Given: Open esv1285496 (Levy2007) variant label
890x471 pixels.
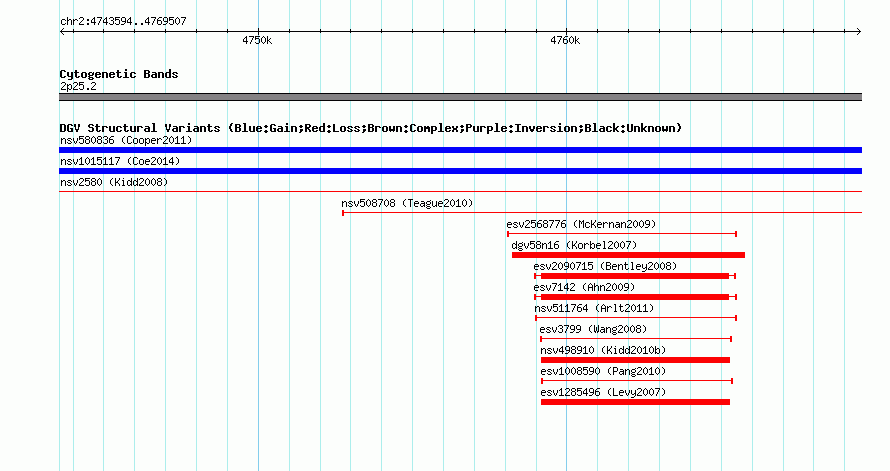Looking at the screenshot, I should [603, 392].
